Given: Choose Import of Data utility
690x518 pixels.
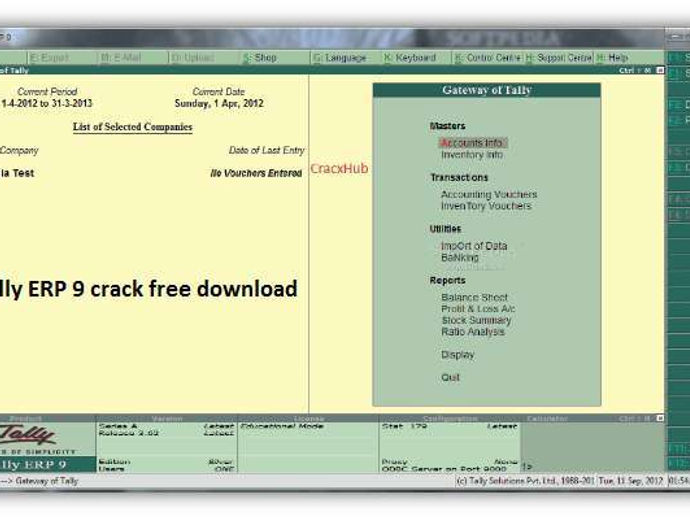Looking at the screenshot, I should [474, 246].
